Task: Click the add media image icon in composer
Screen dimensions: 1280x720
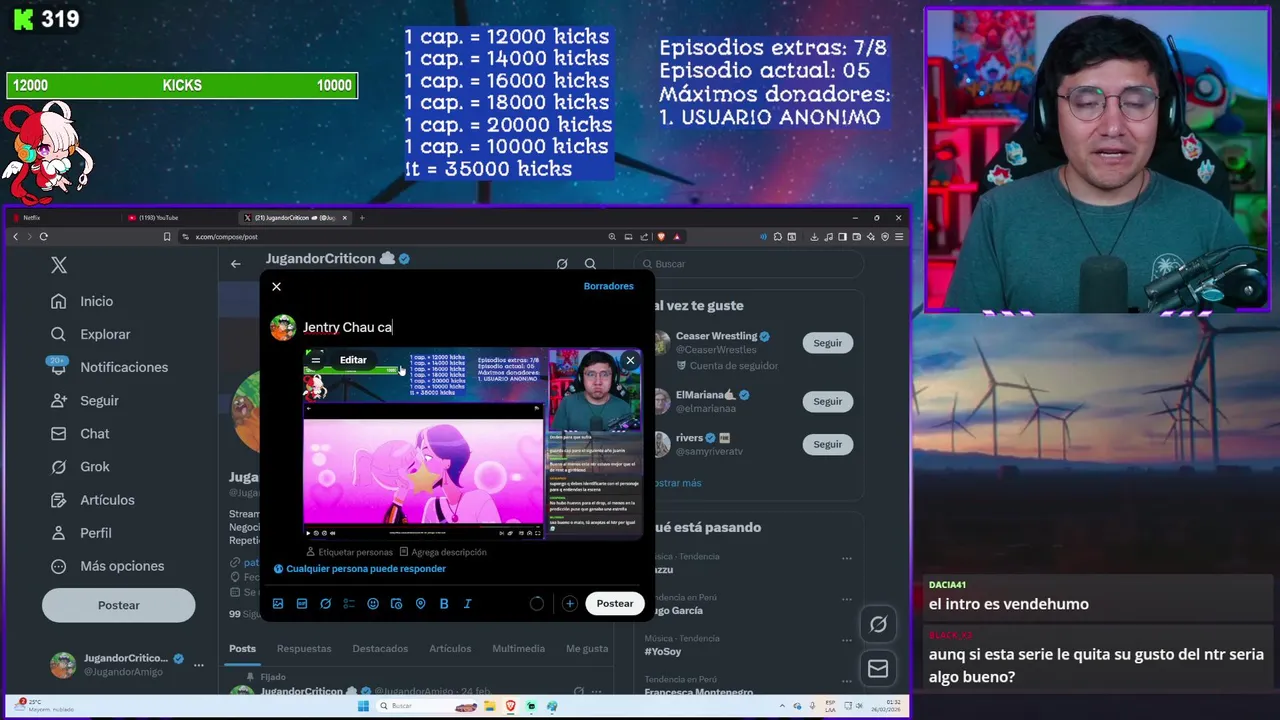Action: click(x=278, y=604)
